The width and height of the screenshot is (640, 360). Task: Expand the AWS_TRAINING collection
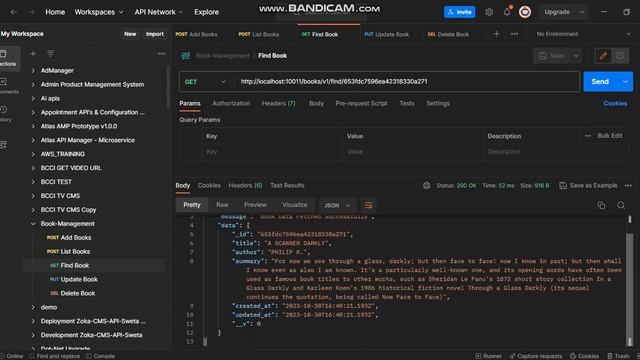33,154
